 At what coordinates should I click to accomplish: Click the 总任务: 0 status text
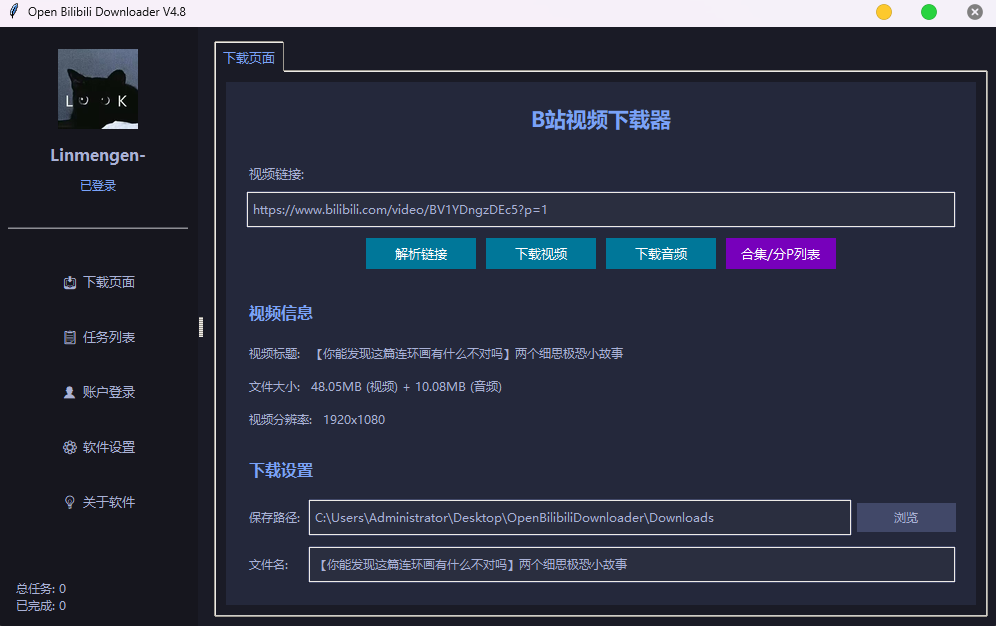point(41,589)
